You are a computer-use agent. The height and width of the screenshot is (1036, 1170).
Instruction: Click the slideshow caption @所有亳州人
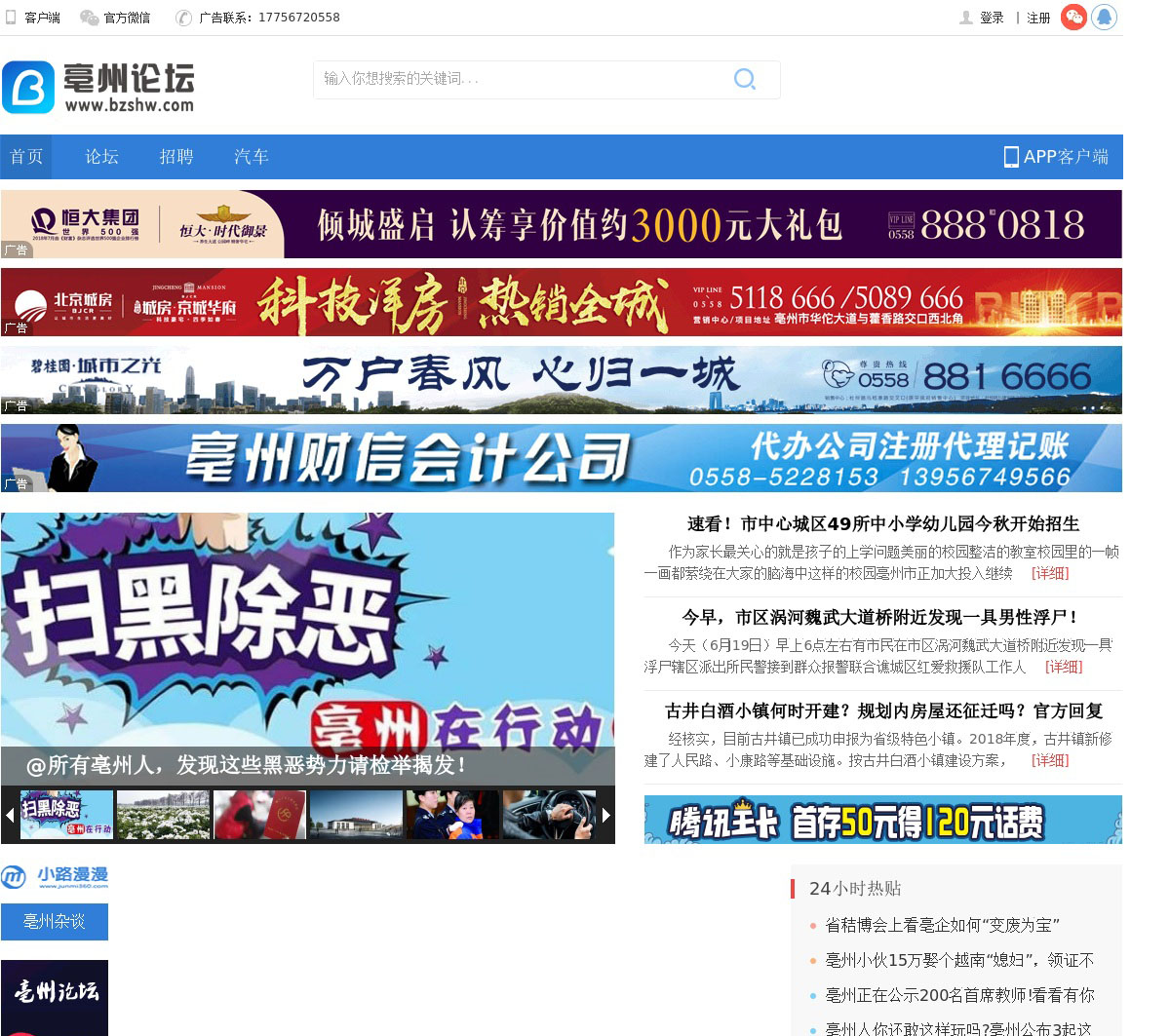tap(246, 765)
